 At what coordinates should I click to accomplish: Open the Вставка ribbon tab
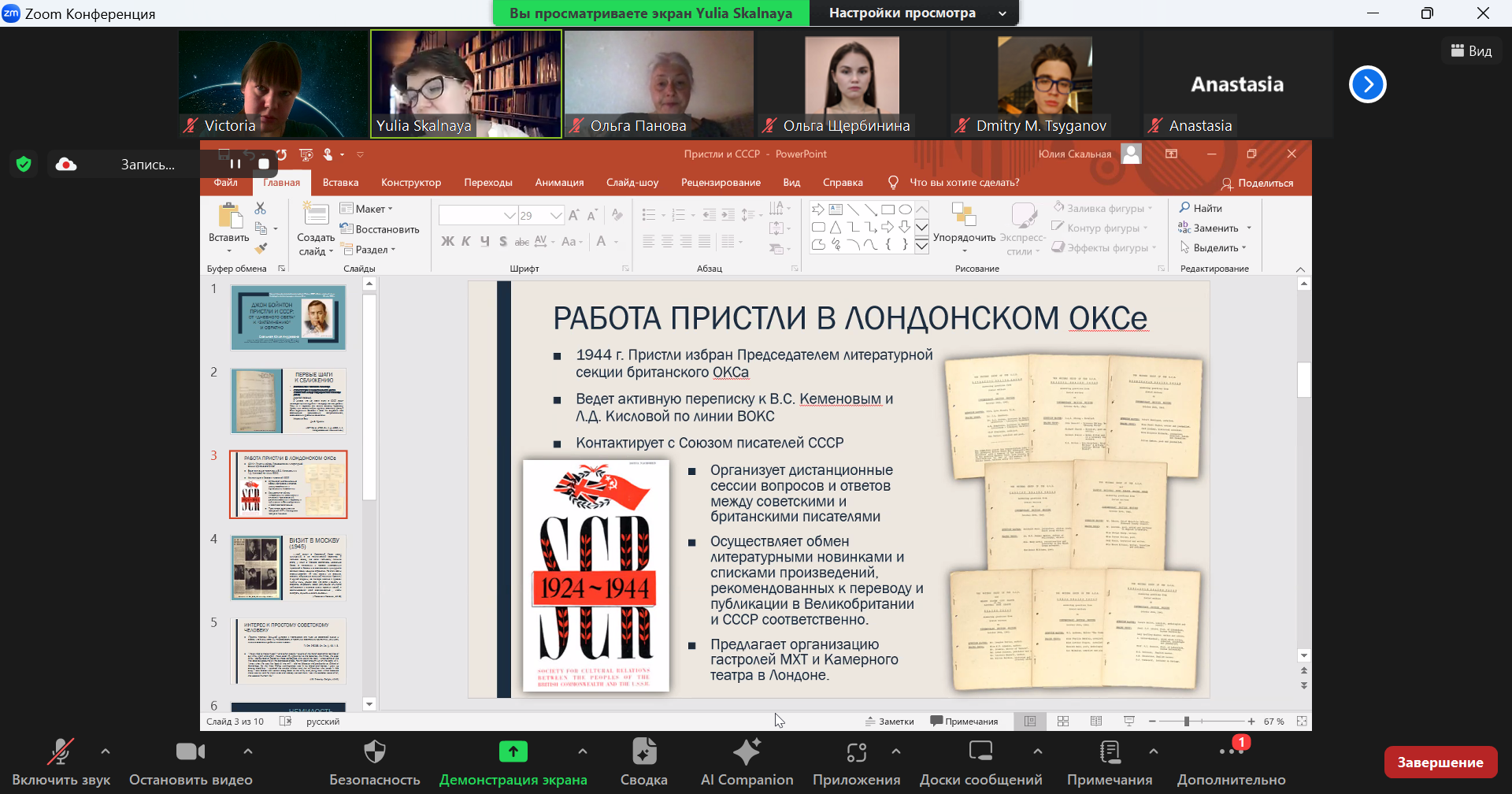click(341, 183)
